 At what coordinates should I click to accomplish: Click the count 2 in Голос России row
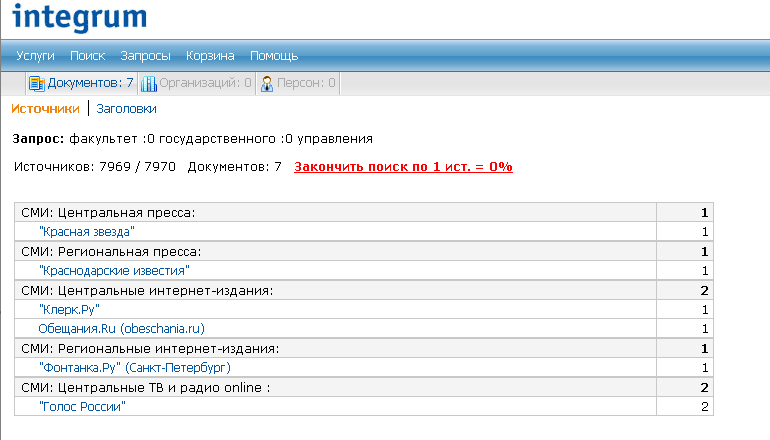point(705,407)
